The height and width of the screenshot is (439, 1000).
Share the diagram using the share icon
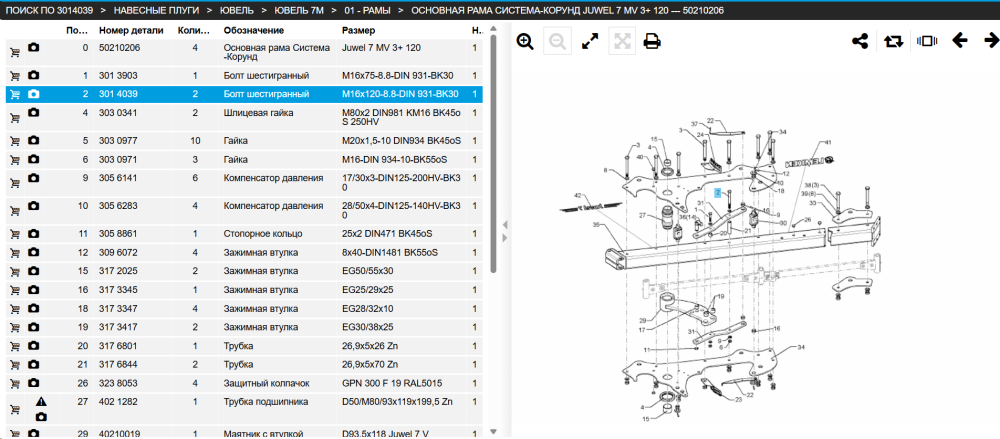pos(860,41)
